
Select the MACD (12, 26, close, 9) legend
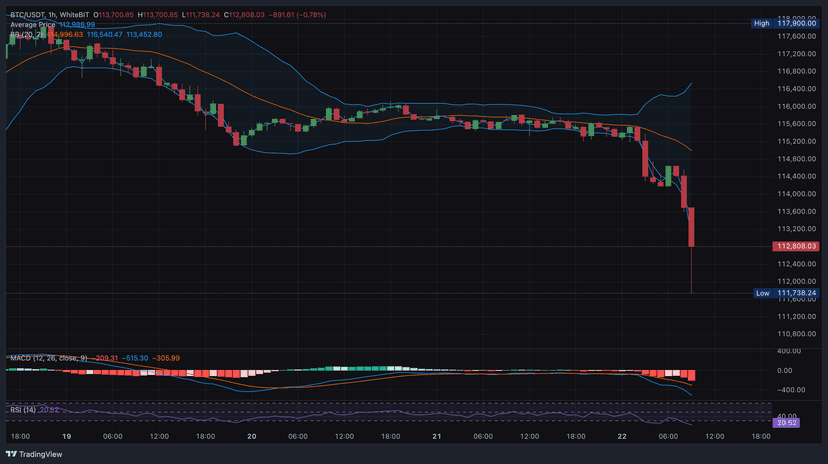tap(47, 358)
